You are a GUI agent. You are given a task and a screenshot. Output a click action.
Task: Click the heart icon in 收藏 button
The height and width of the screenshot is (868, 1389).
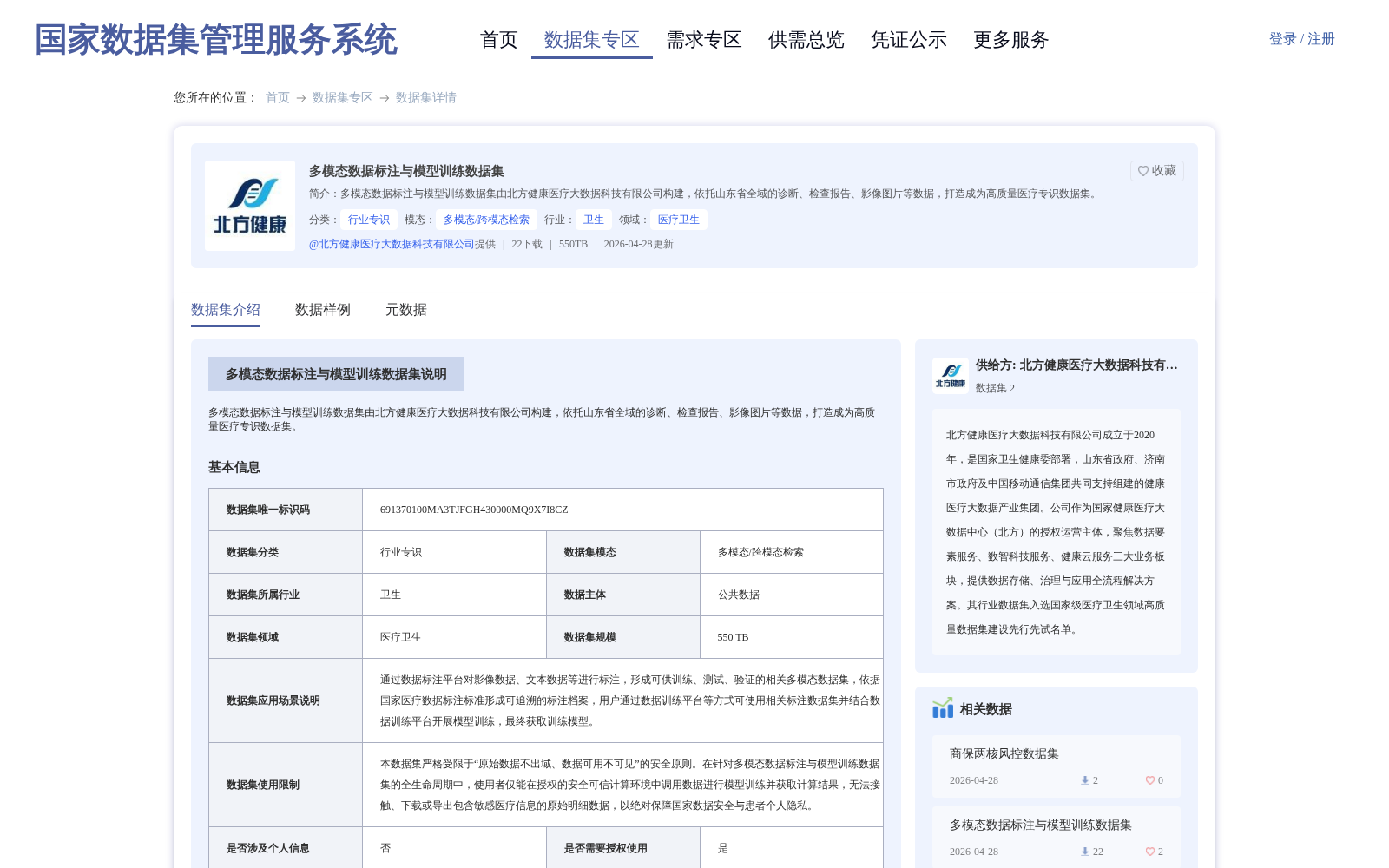(1143, 171)
